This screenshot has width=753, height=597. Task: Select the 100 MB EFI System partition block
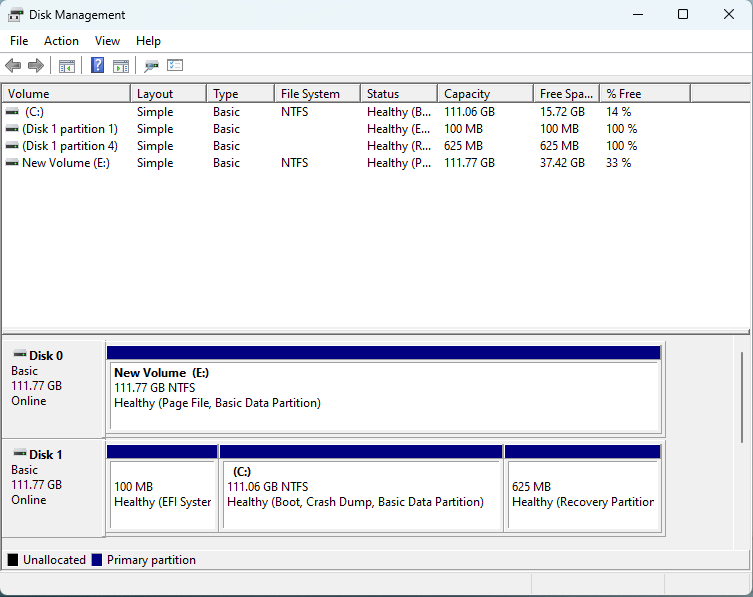(x=162, y=495)
